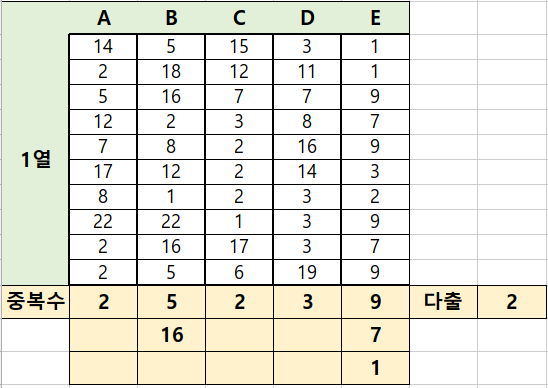548x388 pixels.
Task: Select the 중복수 result 3 under column D
Action: point(307,302)
